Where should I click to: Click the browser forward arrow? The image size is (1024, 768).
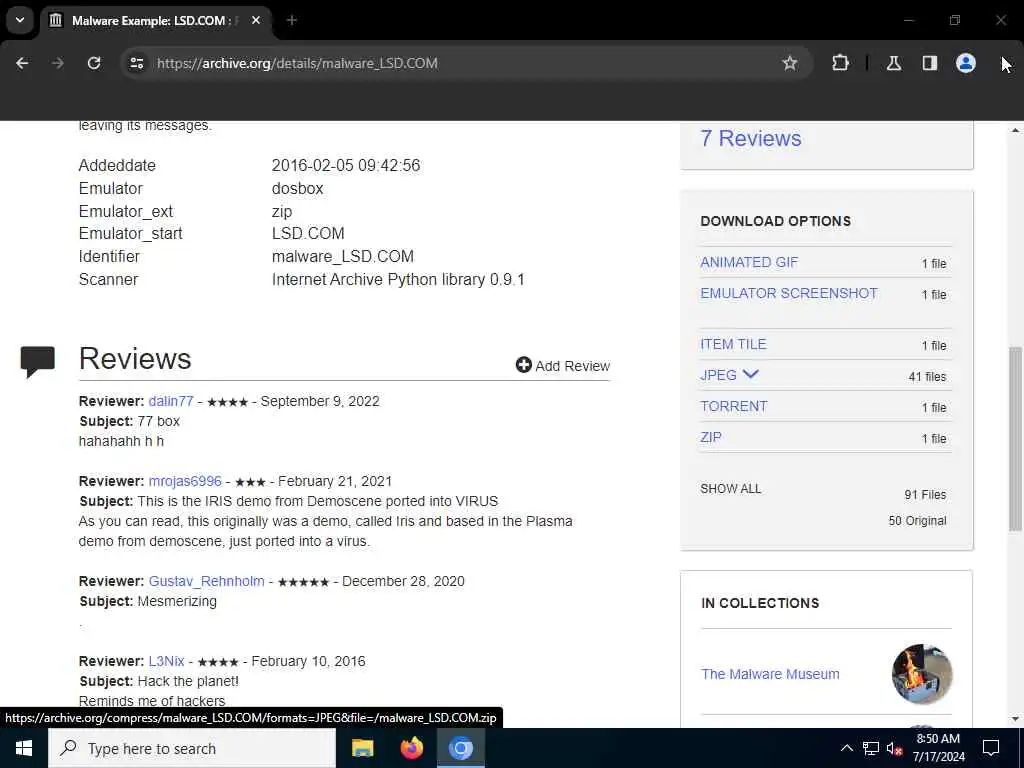tap(57, 63)
